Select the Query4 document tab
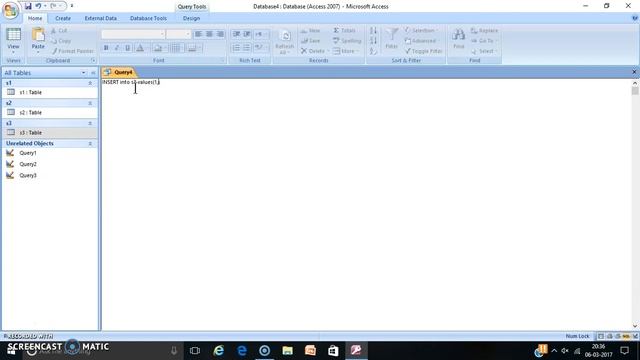 pyautogui.click(x=119, y=72)
